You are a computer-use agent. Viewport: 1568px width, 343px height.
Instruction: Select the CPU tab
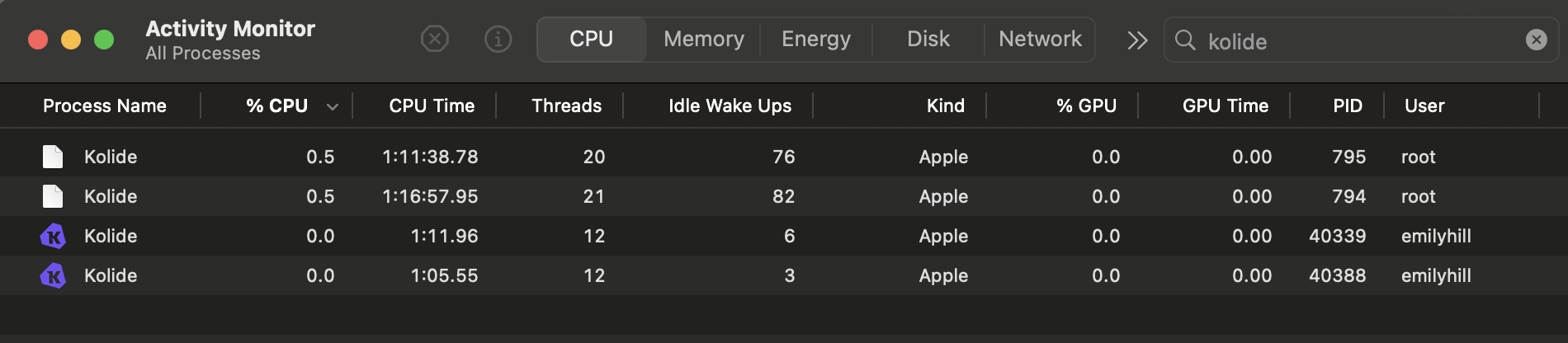pyautogui.click(x=591, y=40)
